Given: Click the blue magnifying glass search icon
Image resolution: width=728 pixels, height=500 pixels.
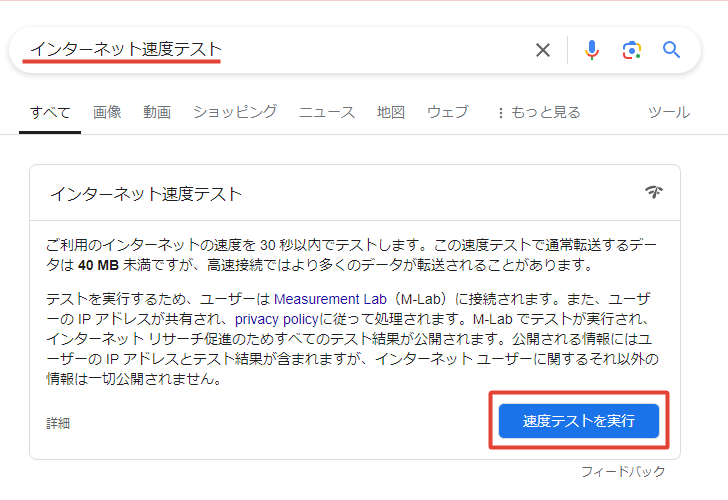Looking at the screenshot, I should click(x=671, y=50).
